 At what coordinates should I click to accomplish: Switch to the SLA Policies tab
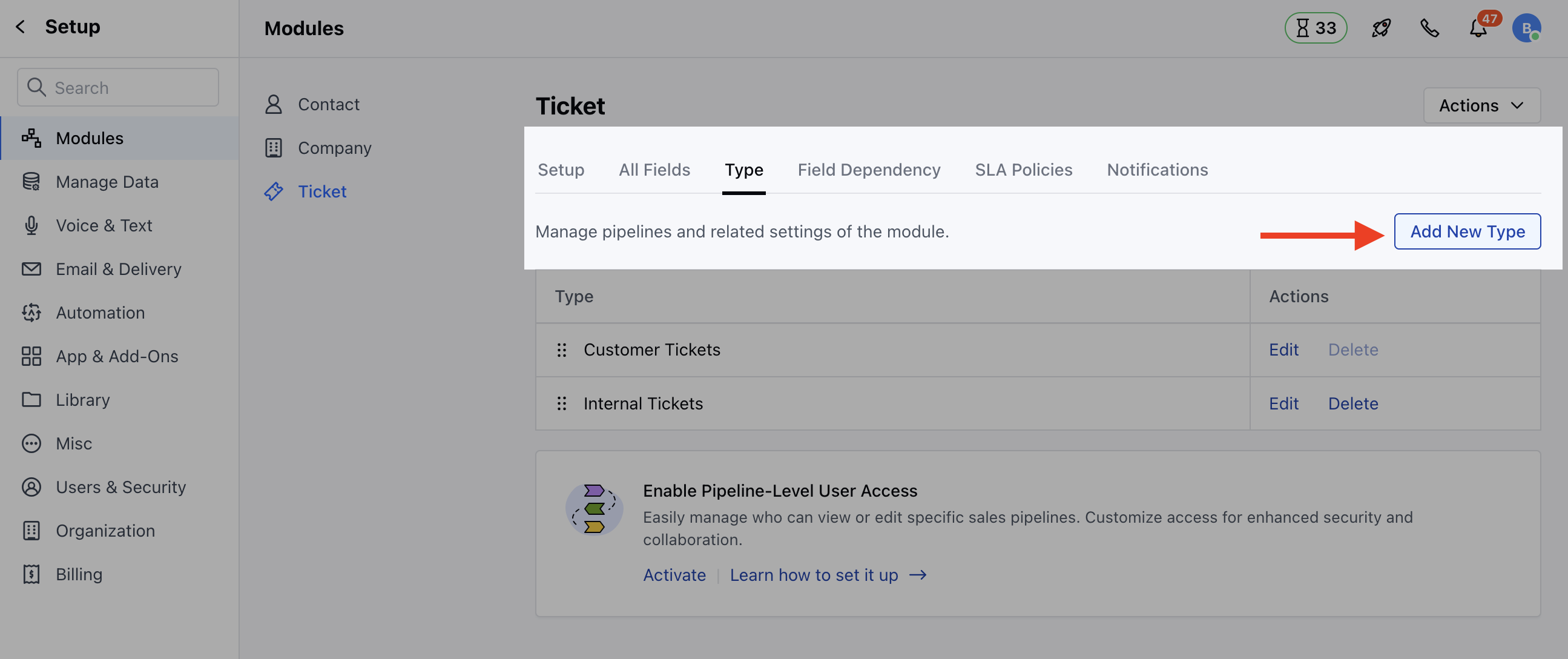[1023, 170]
